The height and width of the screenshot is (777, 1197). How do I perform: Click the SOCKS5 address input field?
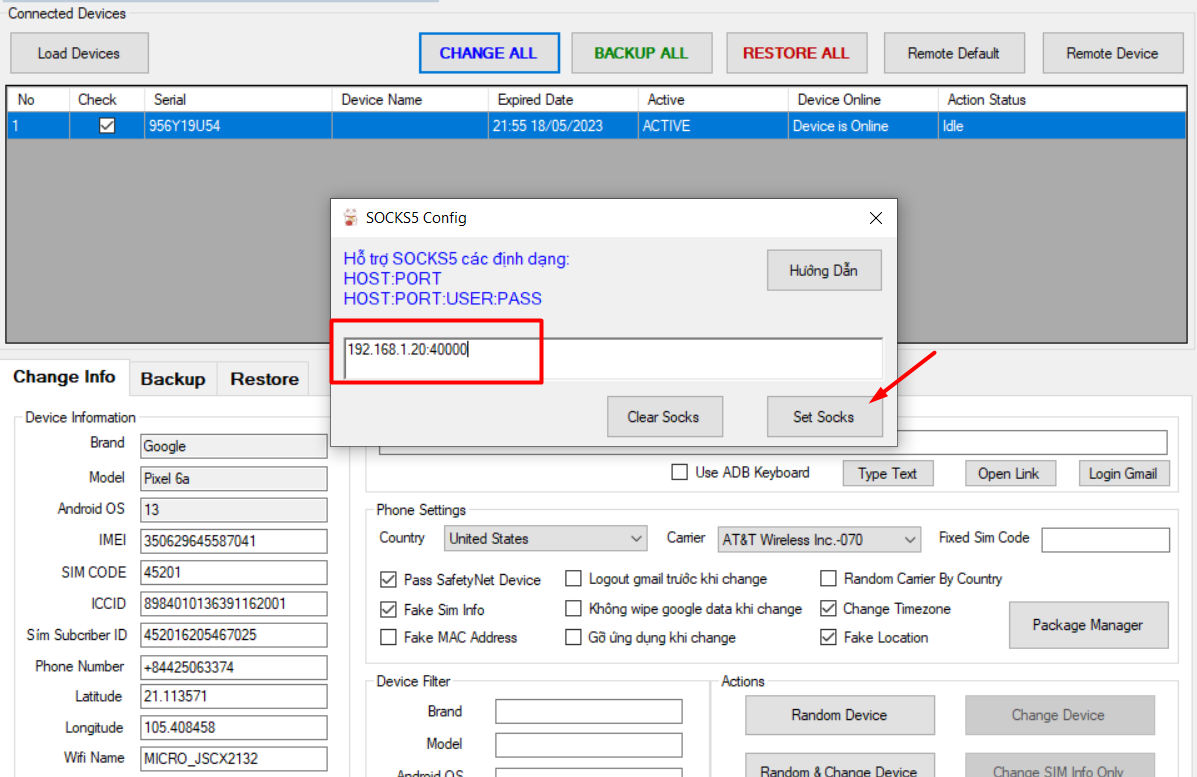(x=612, y=358)
